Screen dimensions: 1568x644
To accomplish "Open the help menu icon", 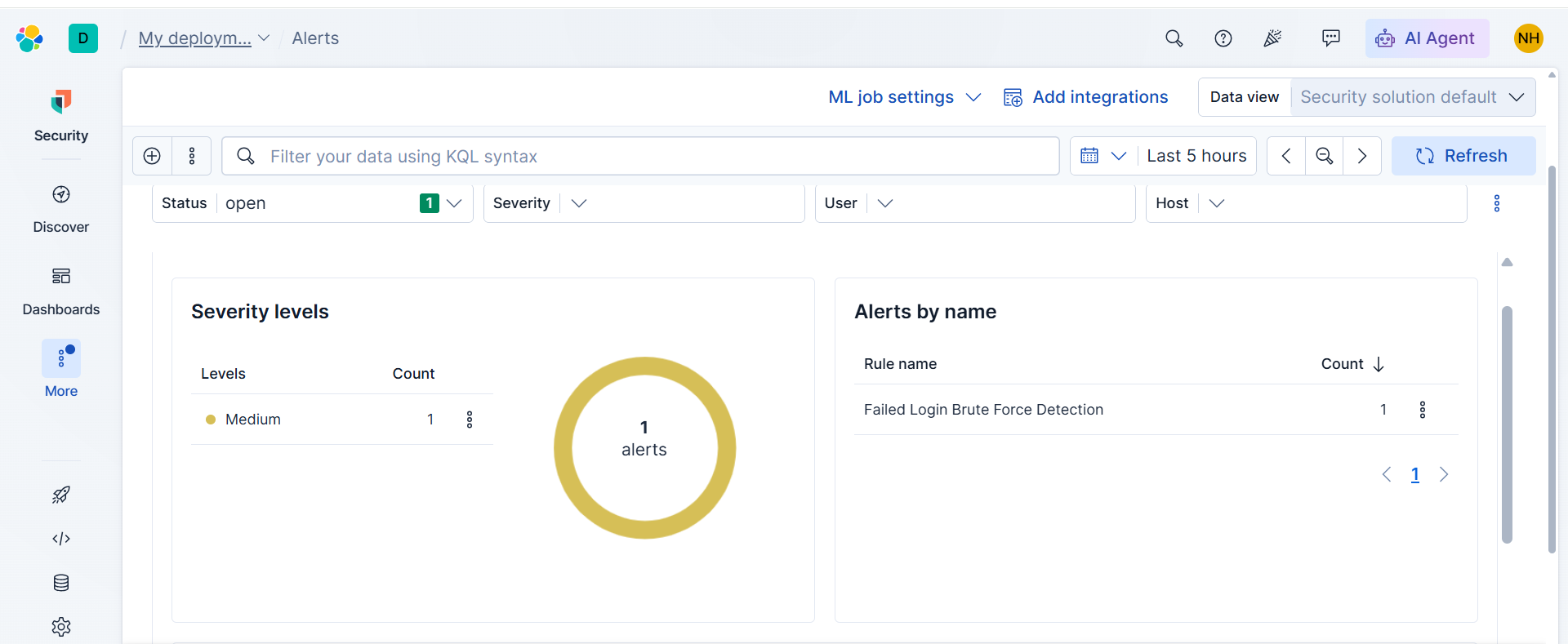I will 1223,38.
